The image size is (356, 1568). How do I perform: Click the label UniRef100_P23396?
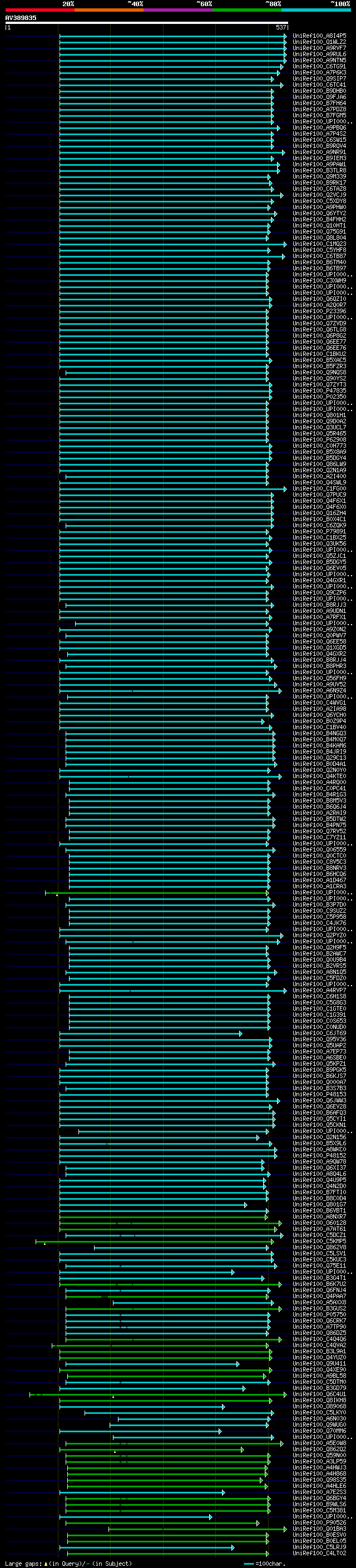[319, 311]
